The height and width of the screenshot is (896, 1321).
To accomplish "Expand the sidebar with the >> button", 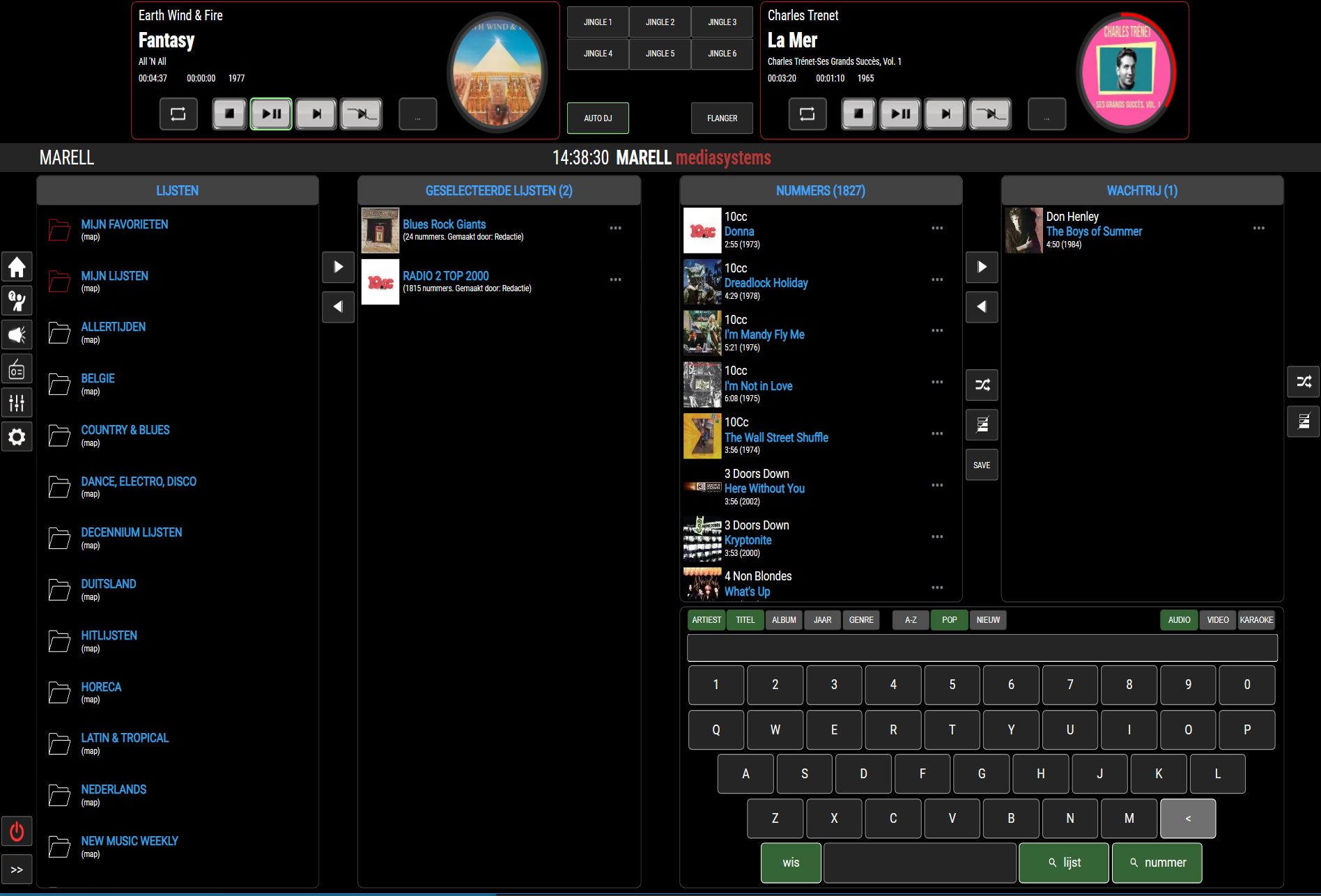I will click(17, 870).
